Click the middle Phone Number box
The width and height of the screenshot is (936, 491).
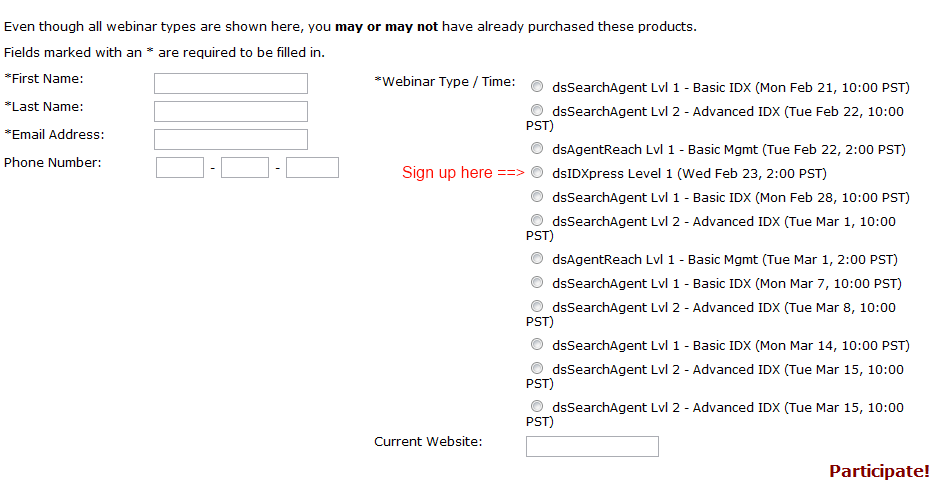(245, 168)
